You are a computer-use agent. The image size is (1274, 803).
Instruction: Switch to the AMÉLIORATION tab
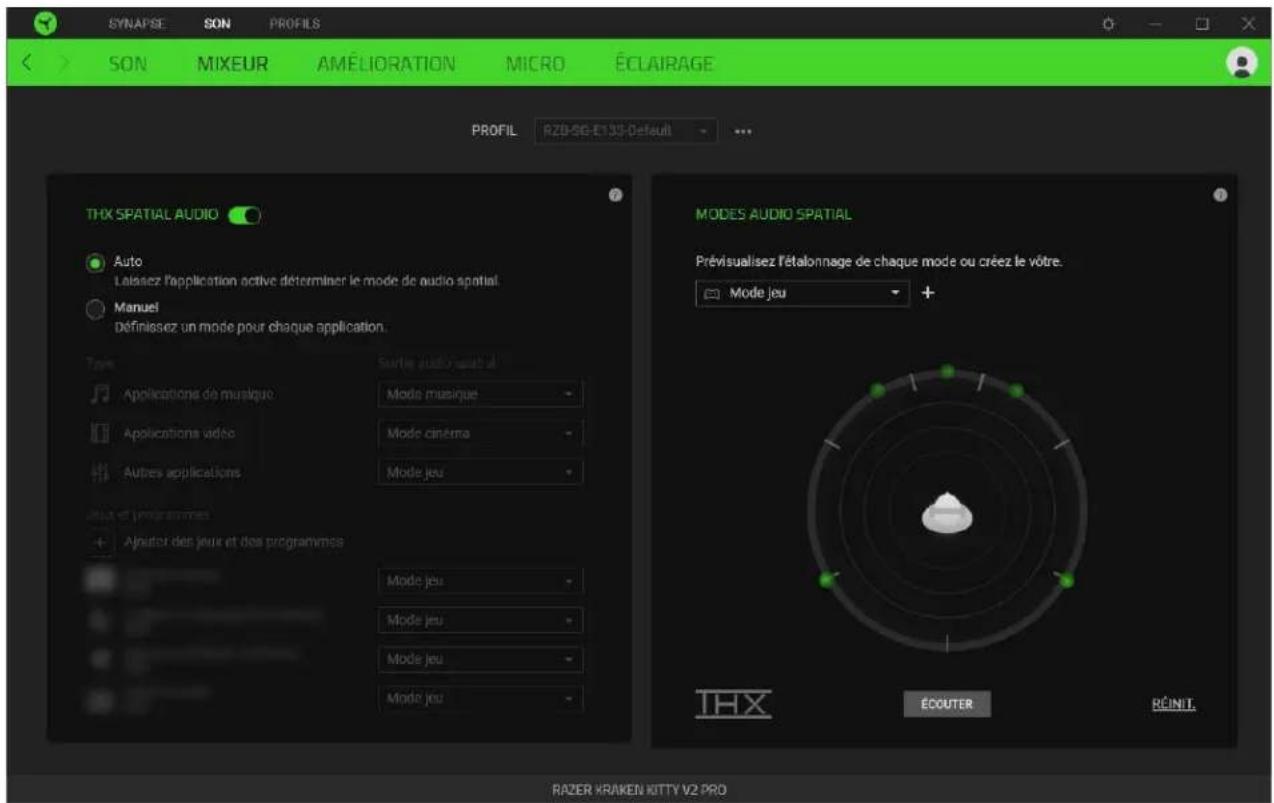coord(387,64)
